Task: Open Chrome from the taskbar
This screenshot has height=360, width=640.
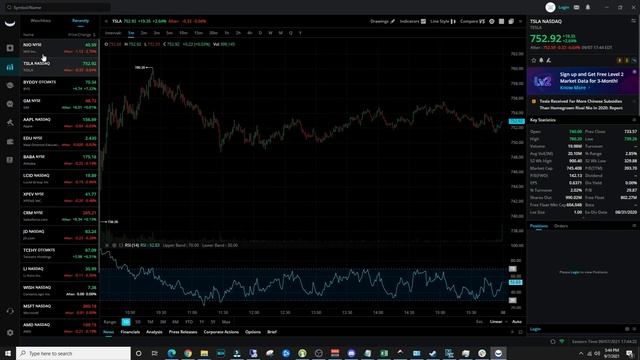Action: pyautogui.click(x=188, y=353)
